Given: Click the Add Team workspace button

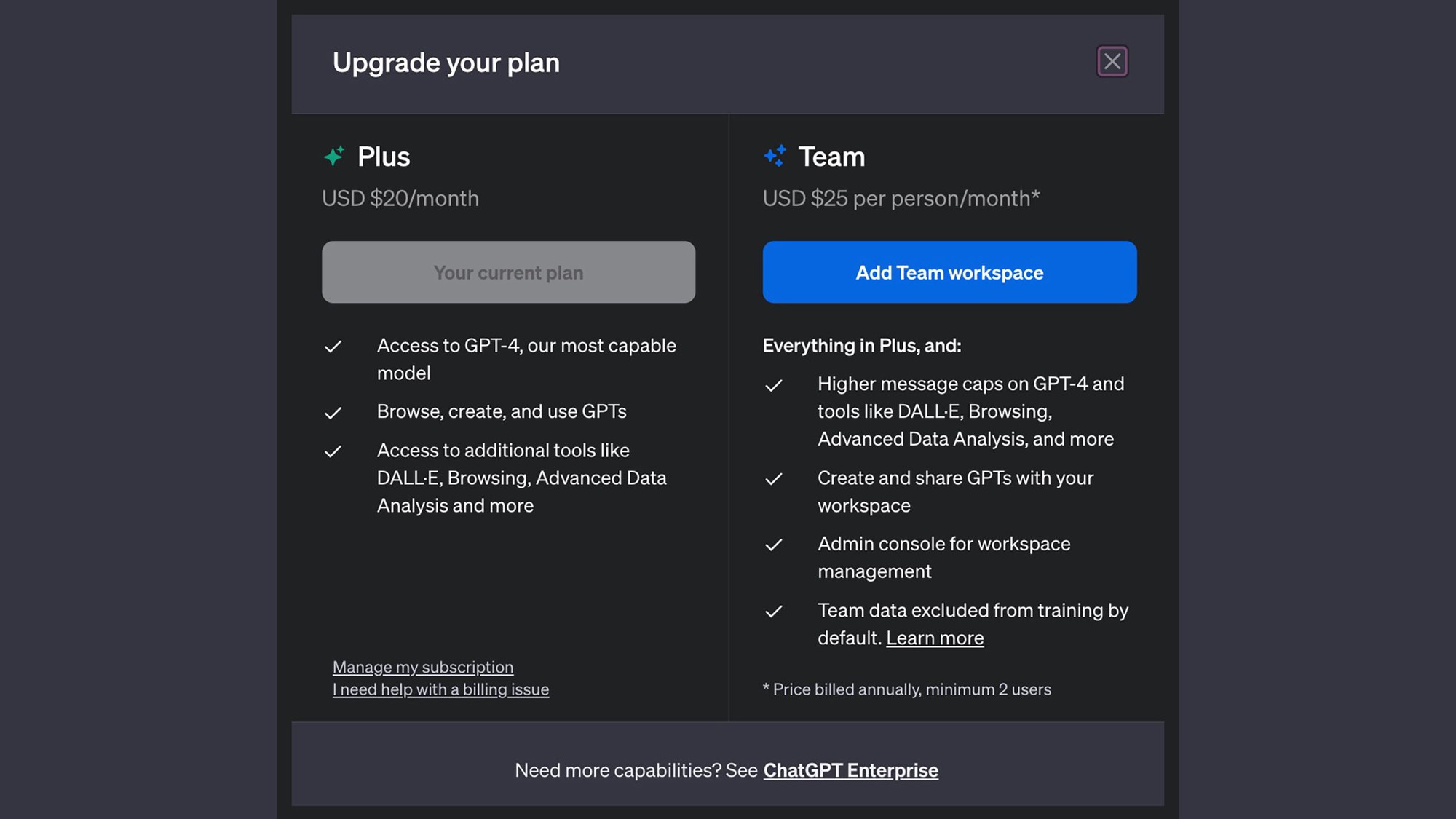Looking at the screenshot, I should pyautogui.click(x=949, y=272).
